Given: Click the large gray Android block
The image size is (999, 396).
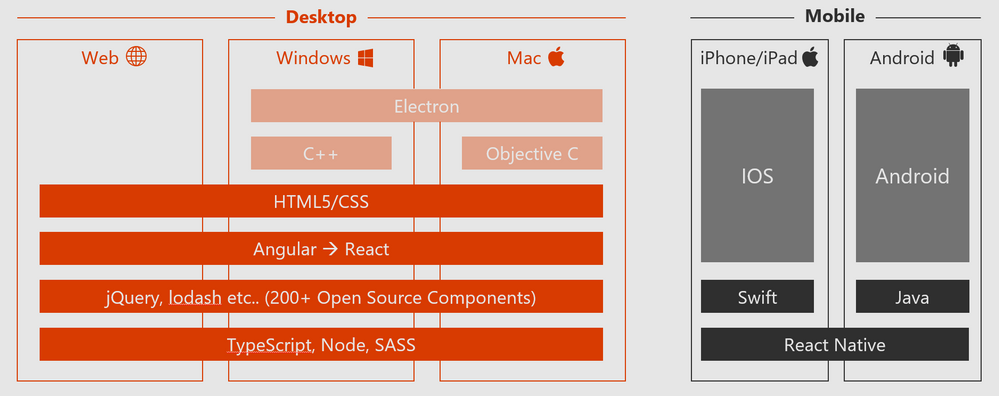Looking at the screenshot, I should pyautogui.click(x=912, y=175).
